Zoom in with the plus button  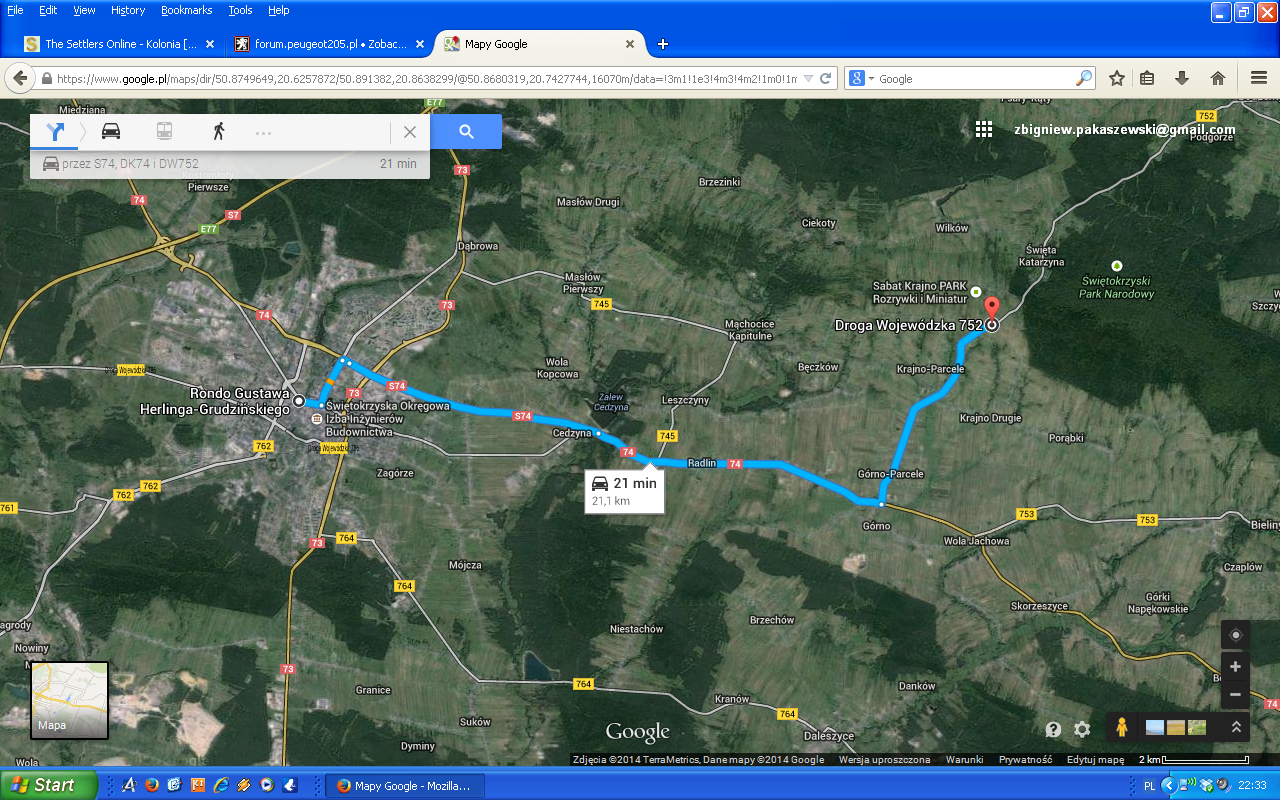pos(1236,667)
